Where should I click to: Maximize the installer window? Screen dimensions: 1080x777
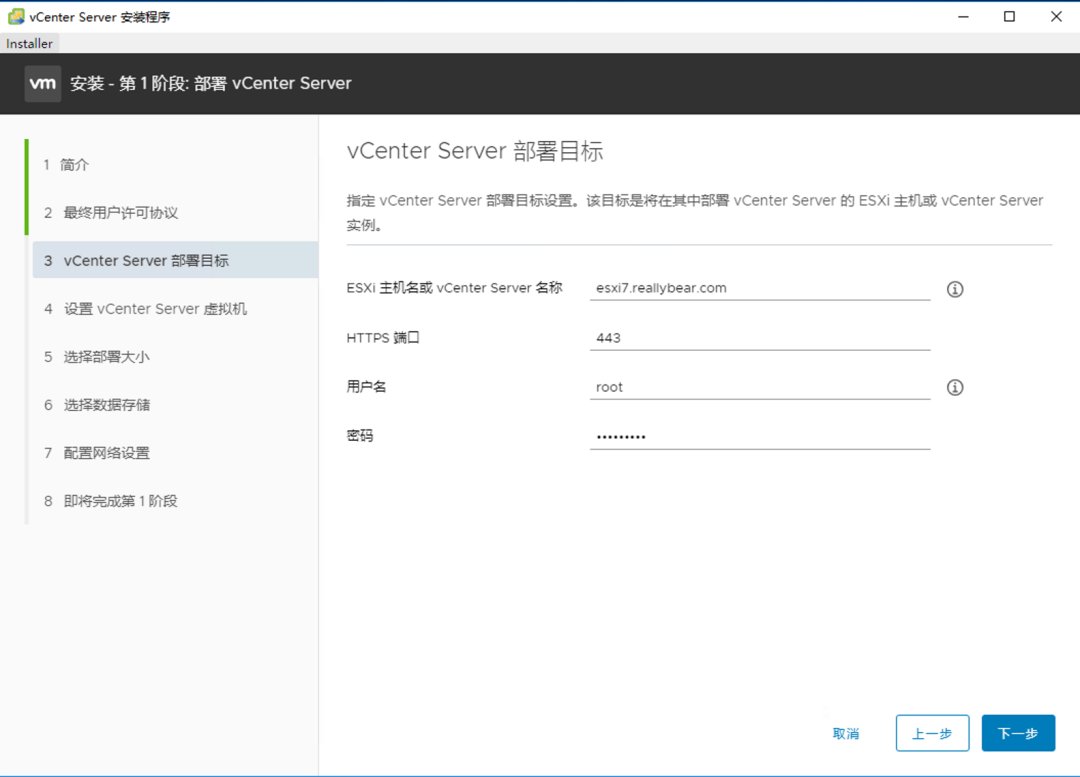pyautogui.click(x=1009, y=17)
